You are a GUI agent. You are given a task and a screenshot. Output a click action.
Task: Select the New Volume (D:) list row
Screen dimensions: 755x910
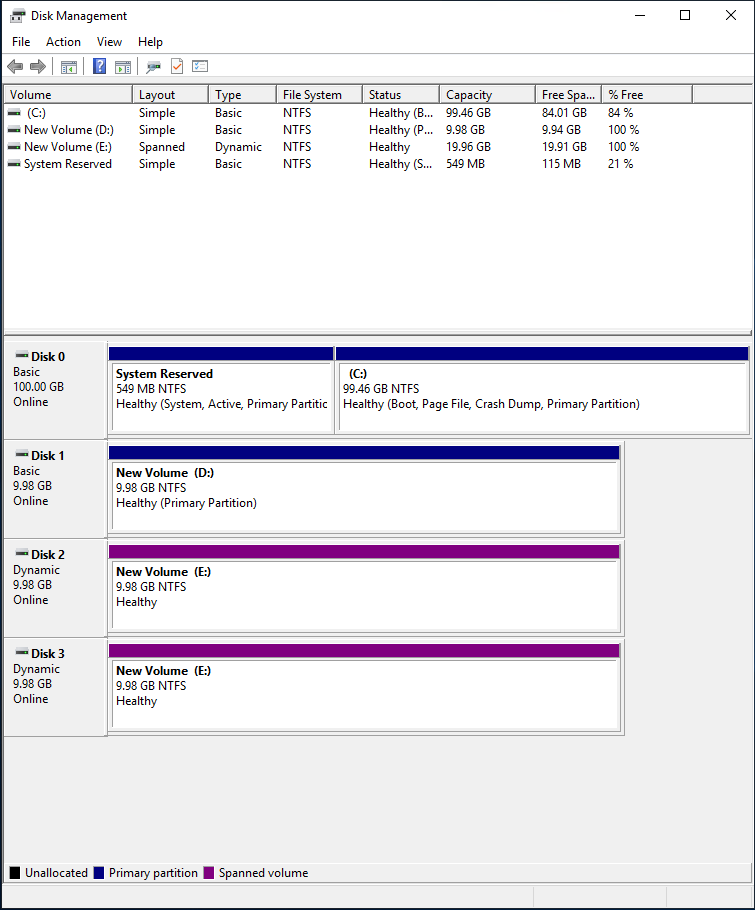[x=348, y=129]
